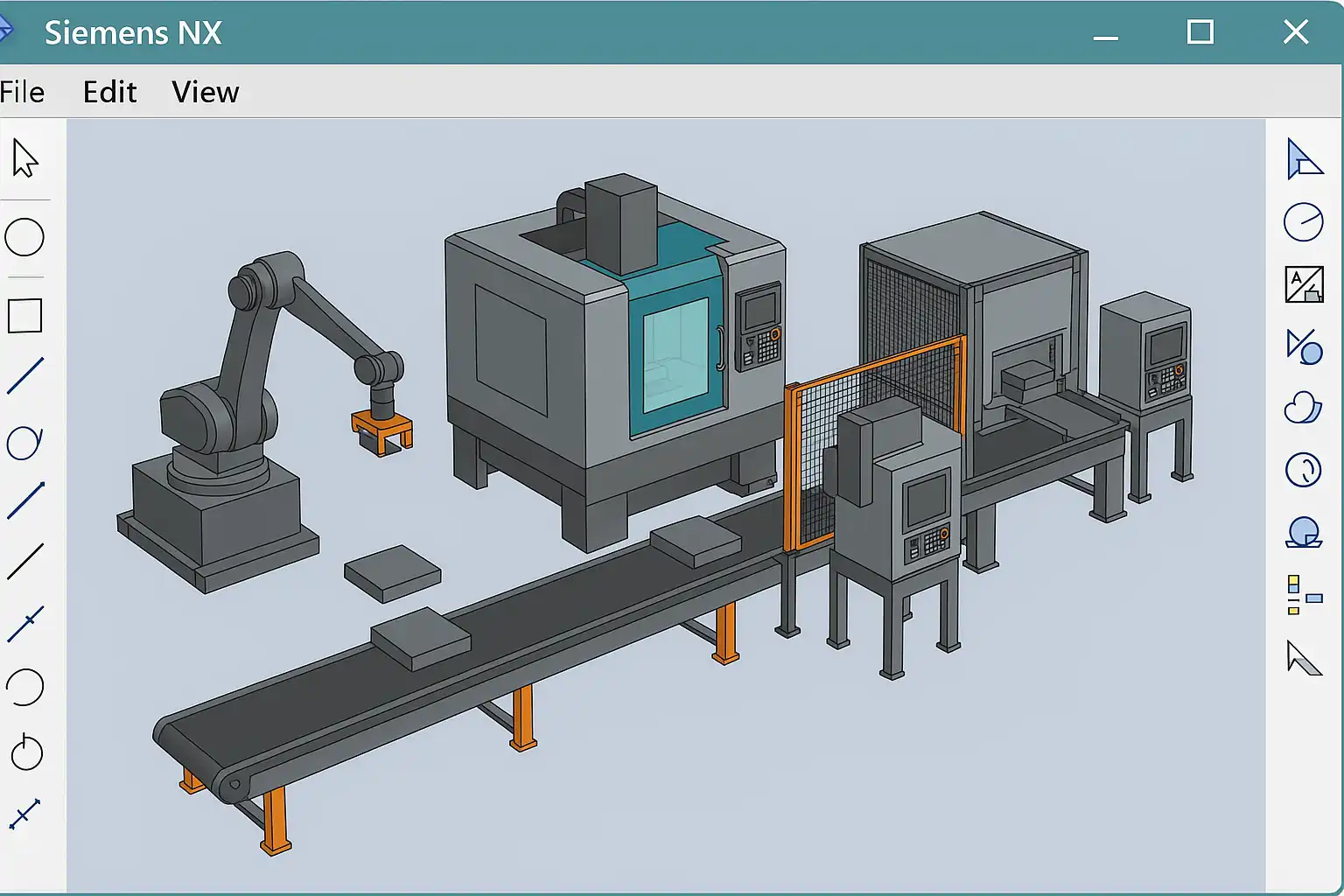Open the View menu

(x=205, y=92)
